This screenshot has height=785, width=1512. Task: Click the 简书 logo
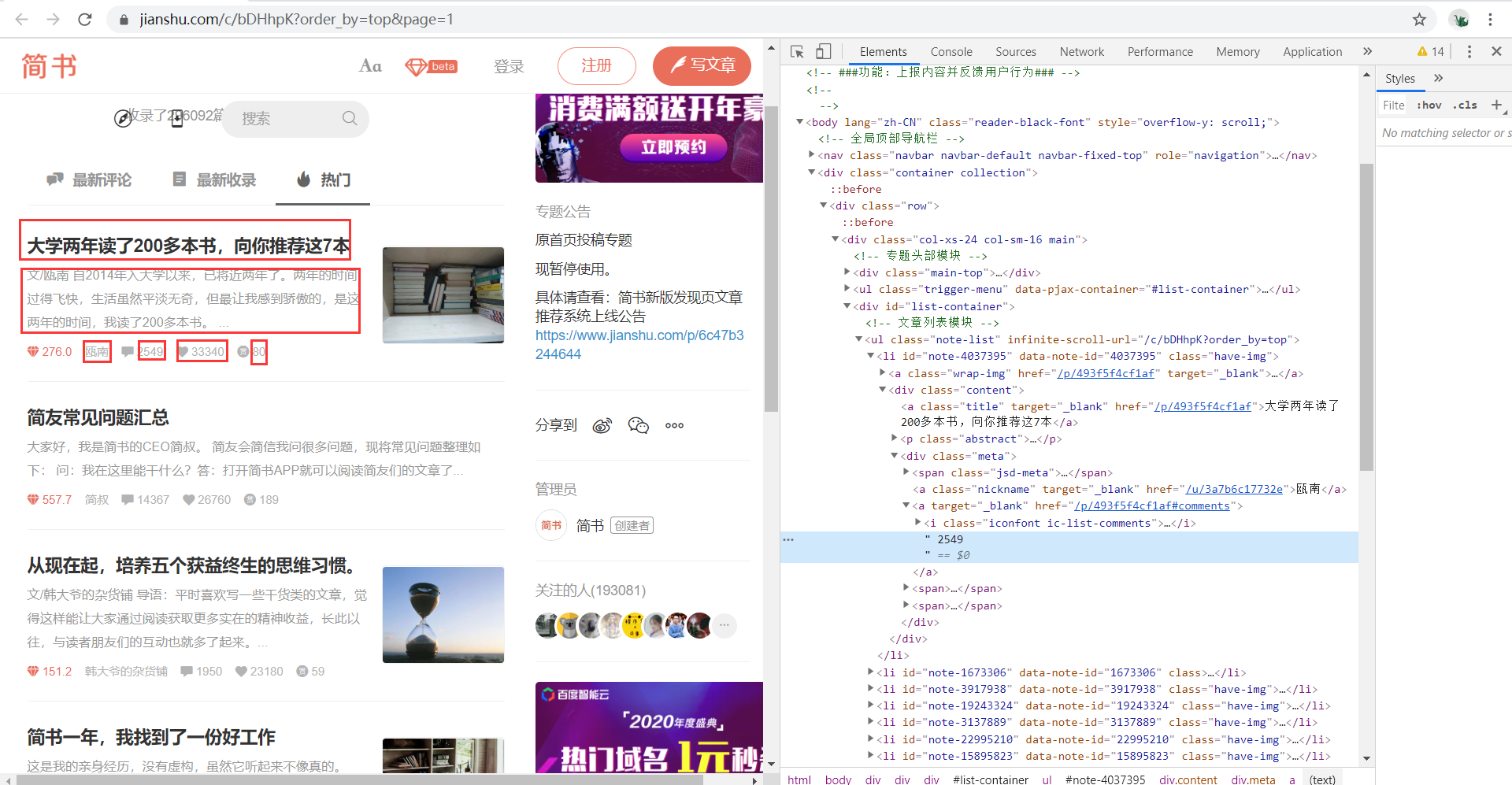[49, 66]
